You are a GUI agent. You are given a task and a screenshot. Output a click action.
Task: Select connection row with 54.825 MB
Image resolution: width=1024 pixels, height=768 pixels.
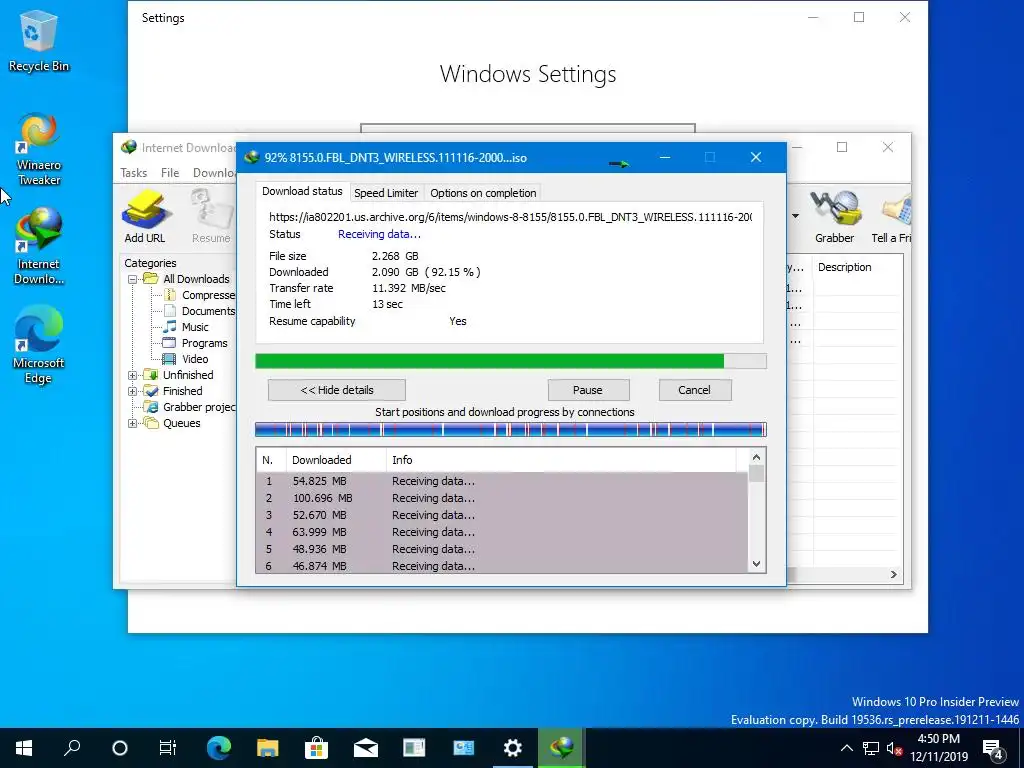(x=502, y=481)
